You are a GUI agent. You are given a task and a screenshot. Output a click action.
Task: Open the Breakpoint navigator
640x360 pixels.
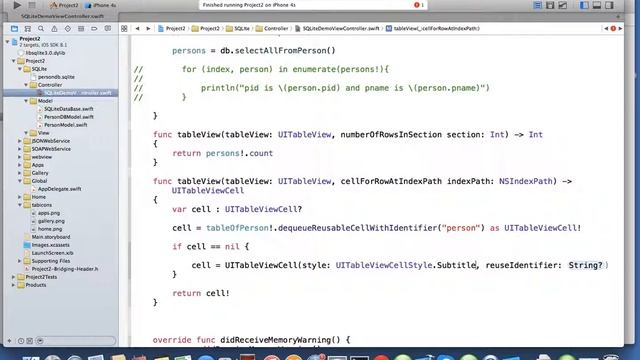pos(94,29)
